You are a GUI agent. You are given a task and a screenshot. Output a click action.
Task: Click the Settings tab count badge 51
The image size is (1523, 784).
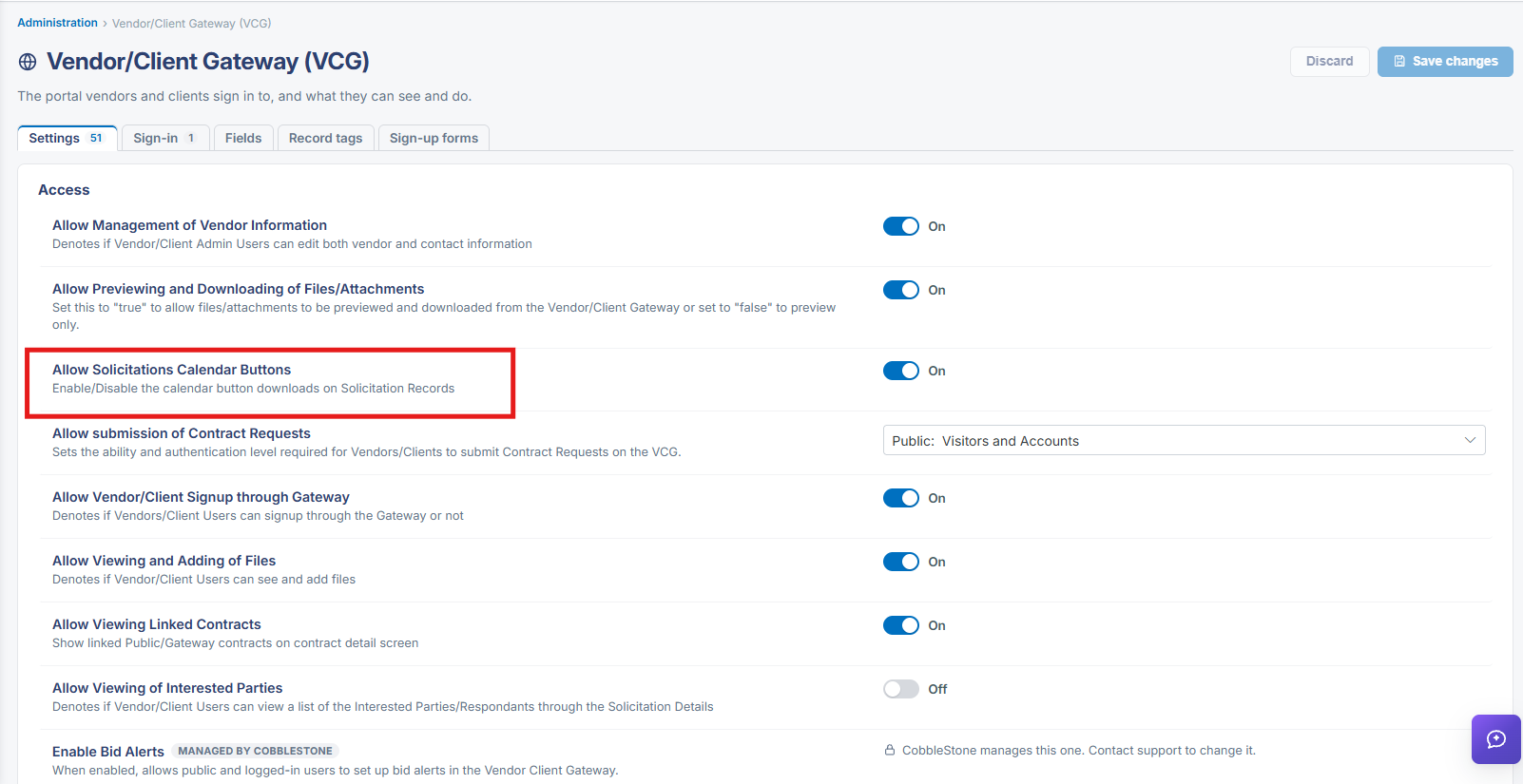(96, 138)
